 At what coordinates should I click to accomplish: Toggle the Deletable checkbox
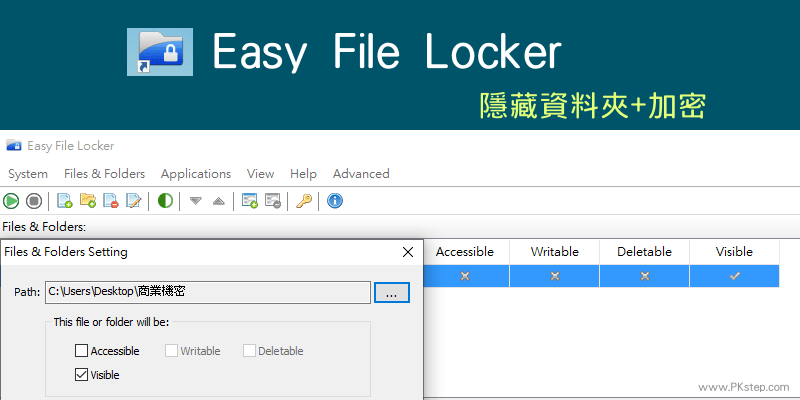tap(249, 351)
